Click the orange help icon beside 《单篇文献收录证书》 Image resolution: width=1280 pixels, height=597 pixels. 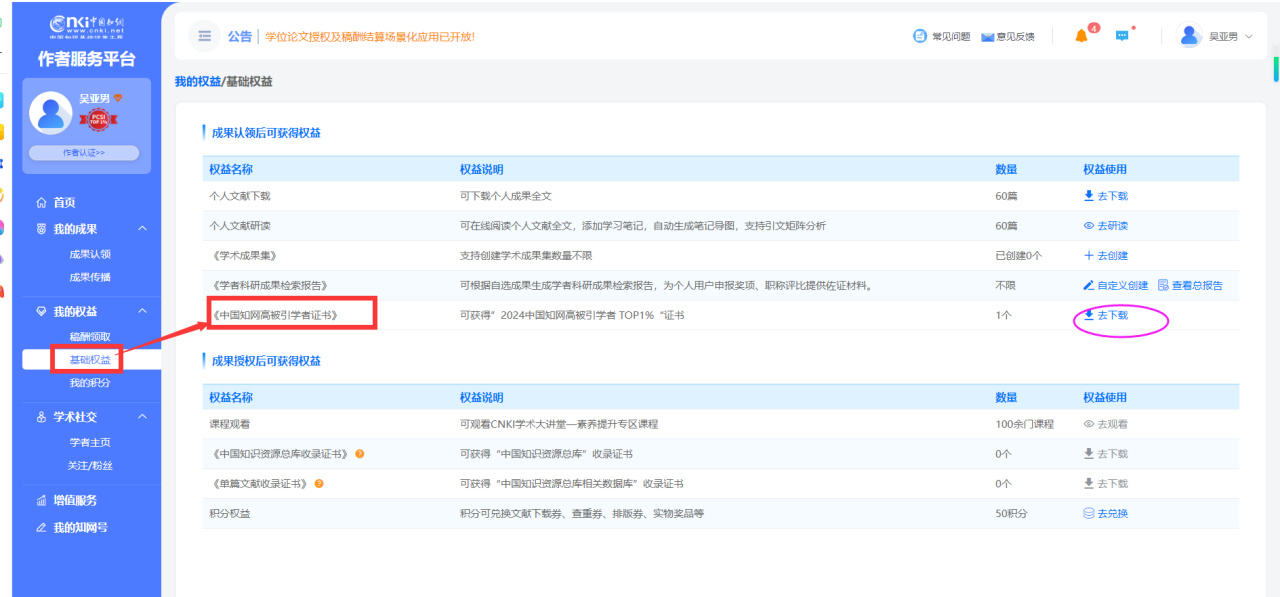pyautogui.click(x=319, y=484)
